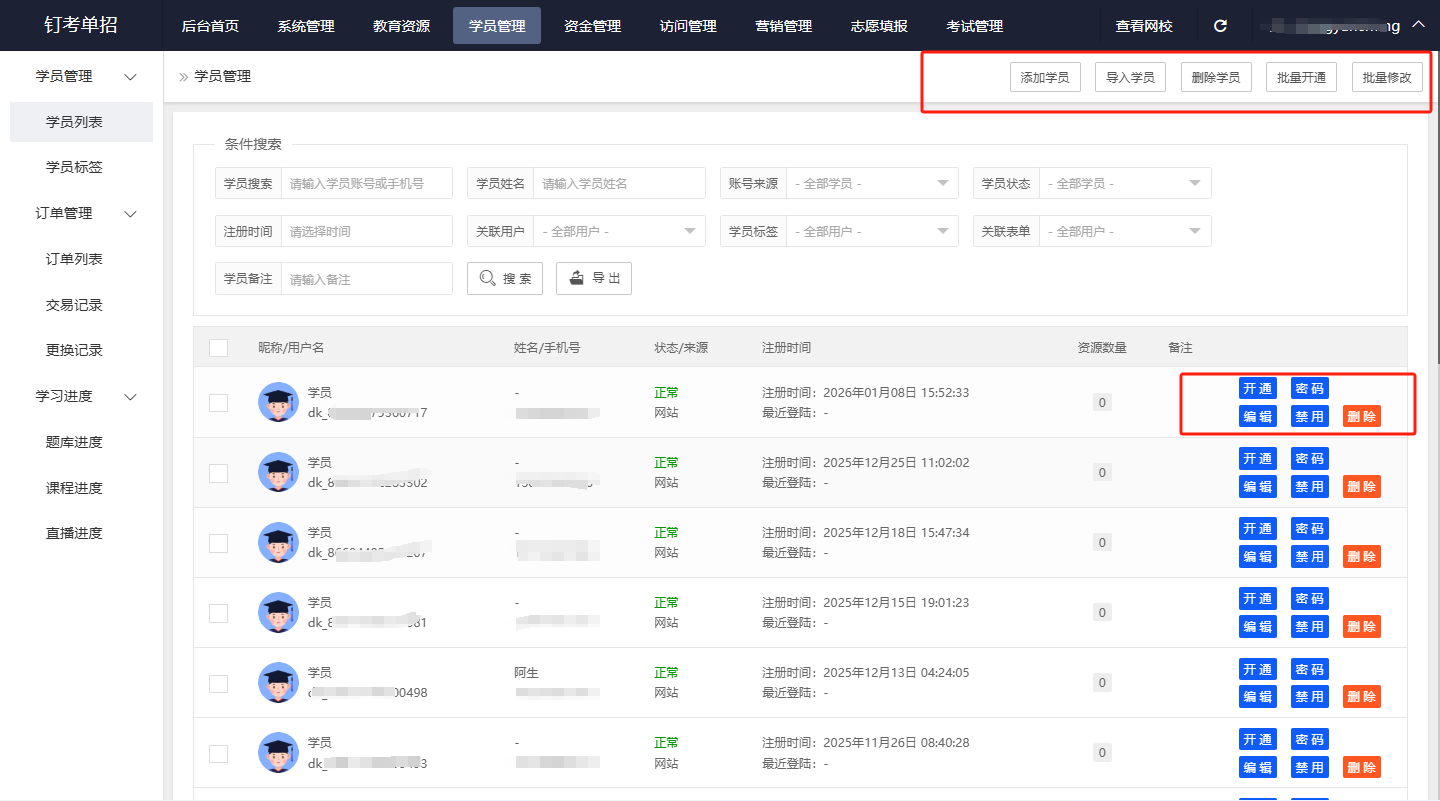
Task: Click the refresh icon in top bar
Action: point(1220,26)
